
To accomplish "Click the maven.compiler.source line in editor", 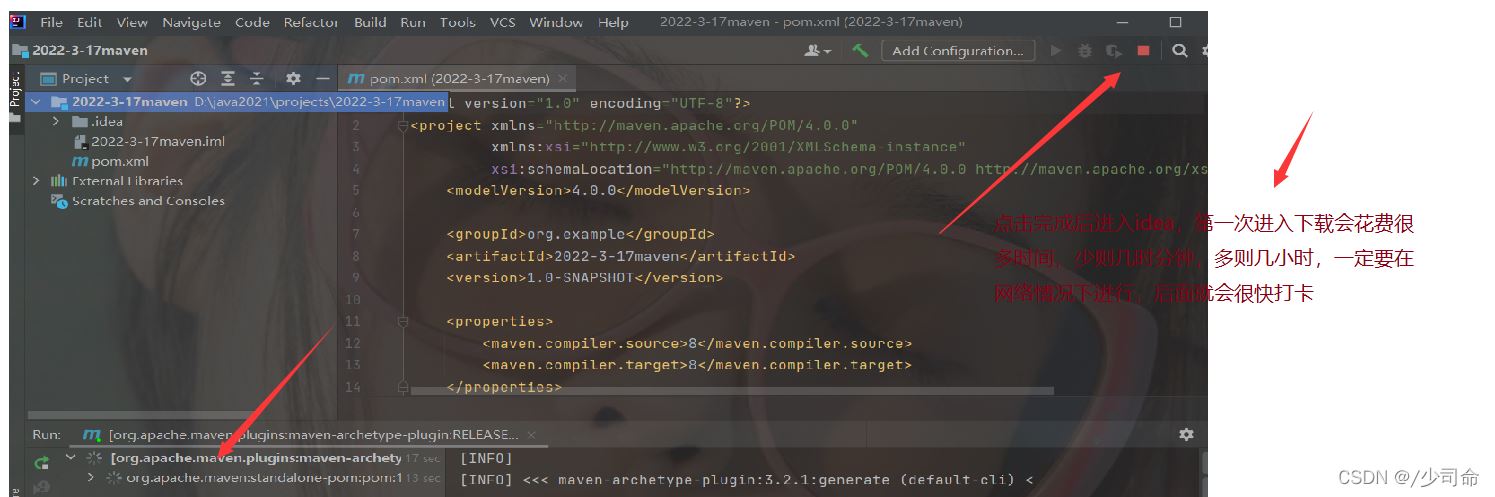I will pyautogui.click(x=697, y=343).
